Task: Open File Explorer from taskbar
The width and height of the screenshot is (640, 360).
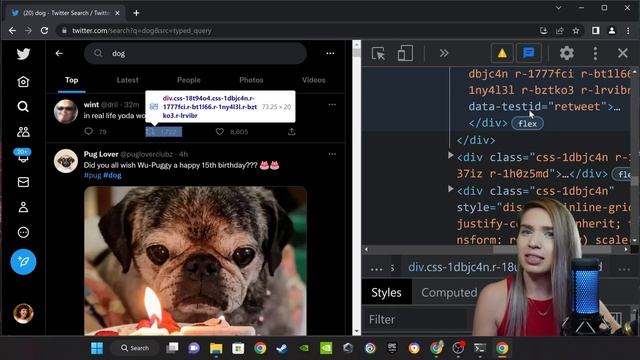Action: click(216, 348)
